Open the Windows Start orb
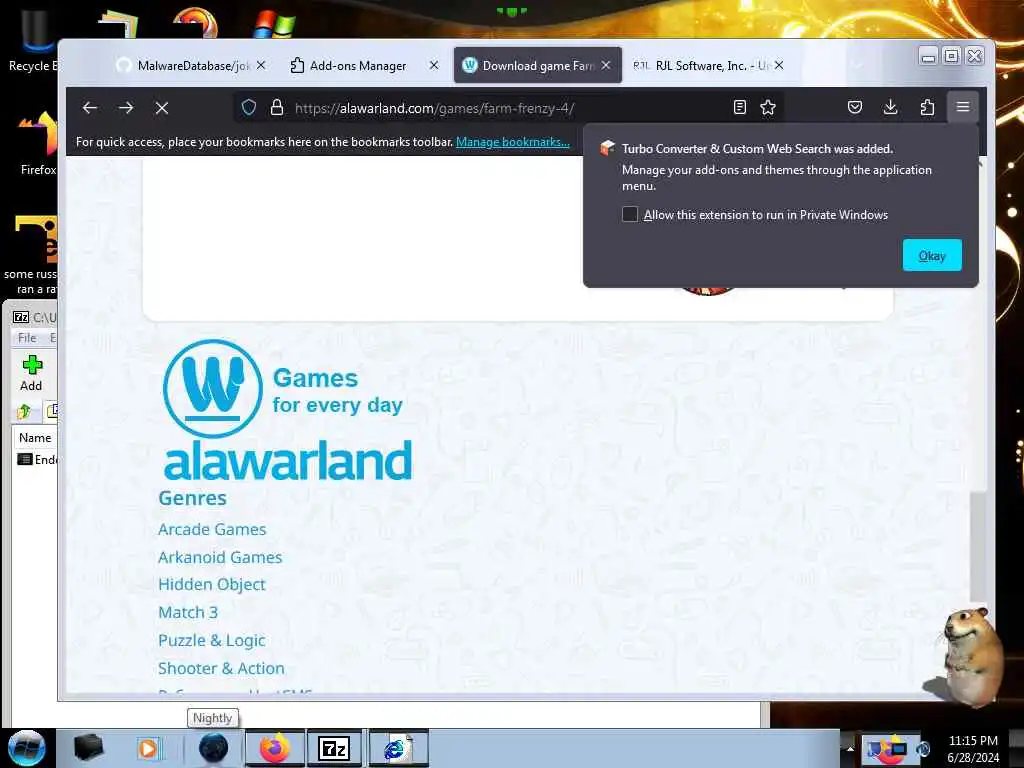Image resolution: width=1024 pixels, height=768 pixels. [x=27, y=748]
